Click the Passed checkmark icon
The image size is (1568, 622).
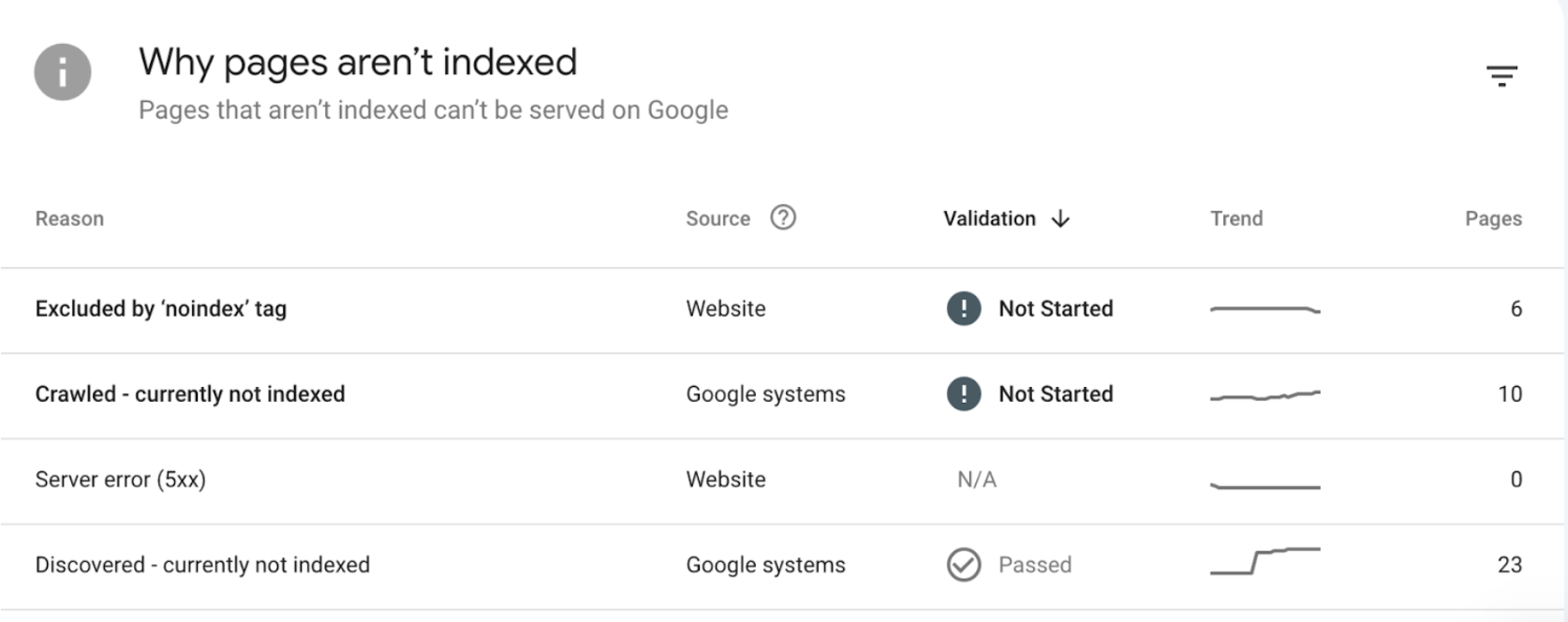[964, 565]
